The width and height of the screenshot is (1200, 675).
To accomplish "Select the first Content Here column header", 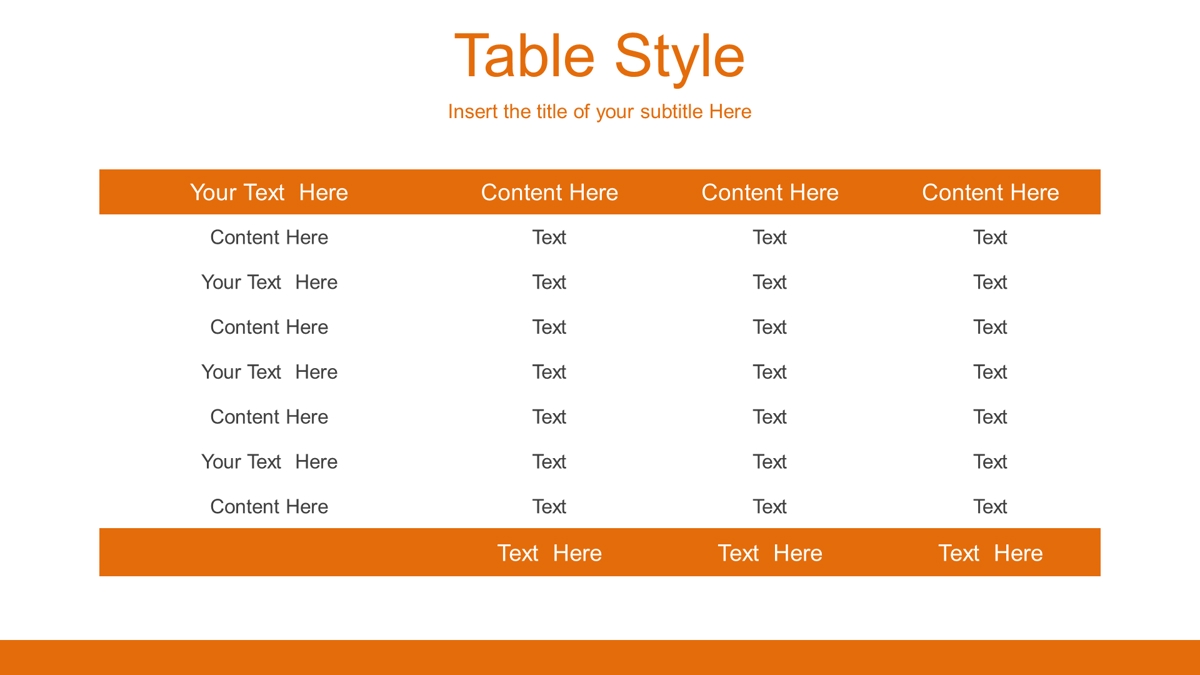I will (x=549, y=192).
